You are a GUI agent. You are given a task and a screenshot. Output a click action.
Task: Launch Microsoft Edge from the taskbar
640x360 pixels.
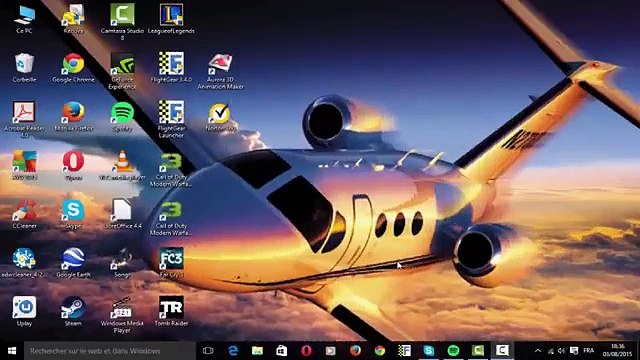tap(233, 351)
